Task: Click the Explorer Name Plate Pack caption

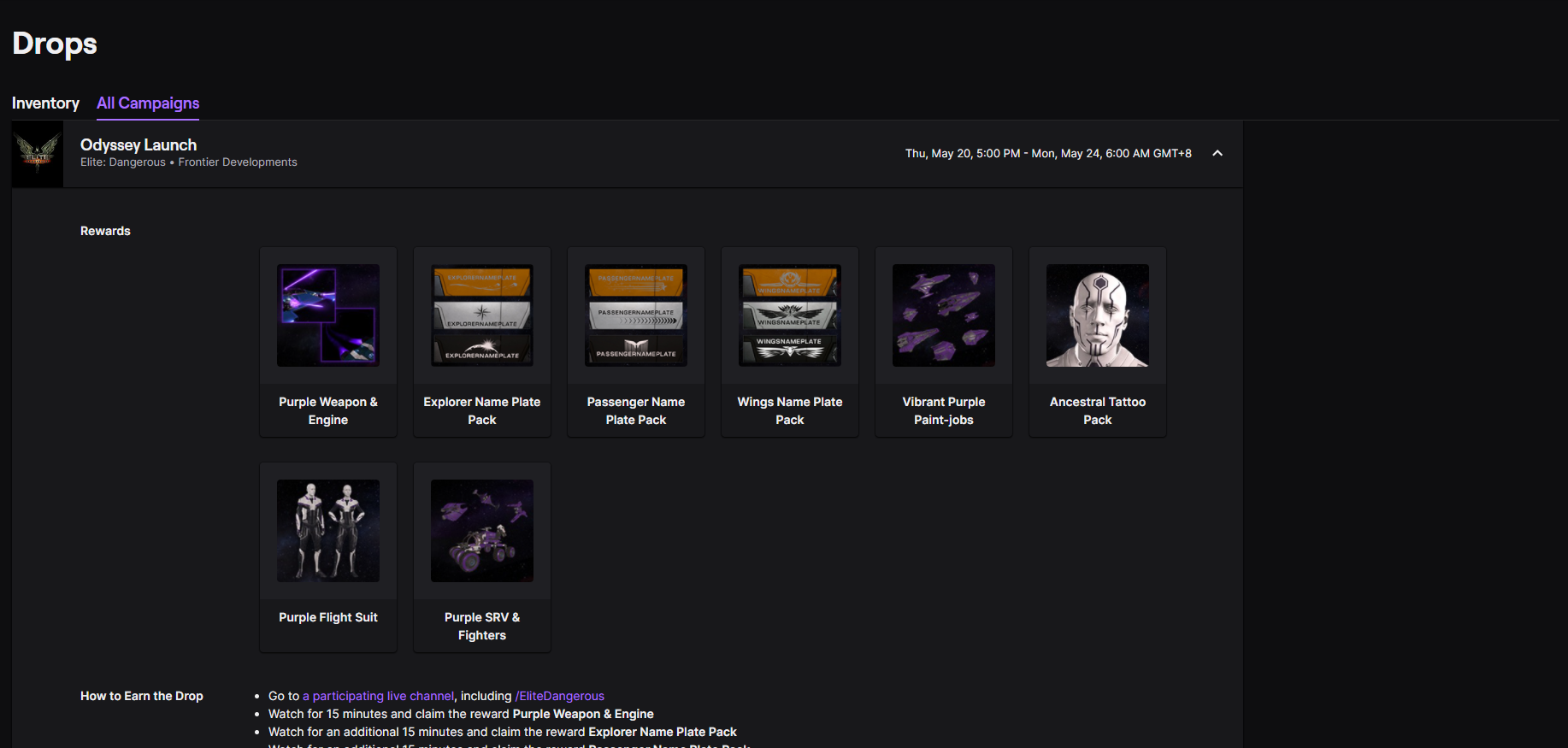Action: 482,411
